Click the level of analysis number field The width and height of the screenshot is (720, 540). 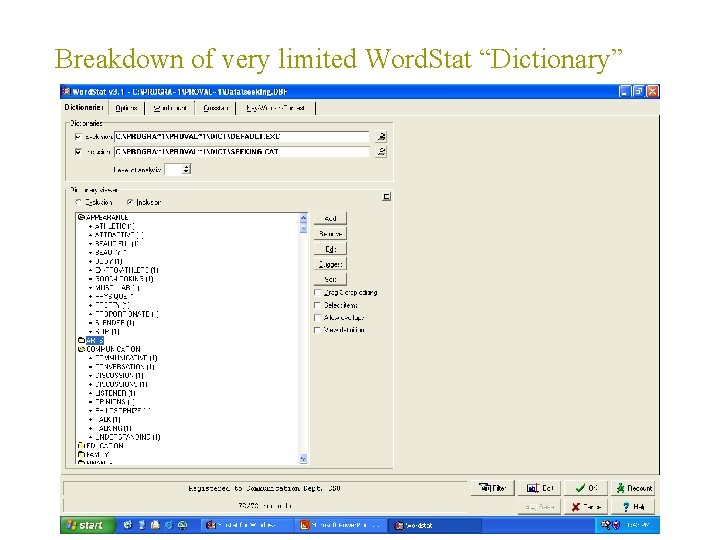(174, 169)
